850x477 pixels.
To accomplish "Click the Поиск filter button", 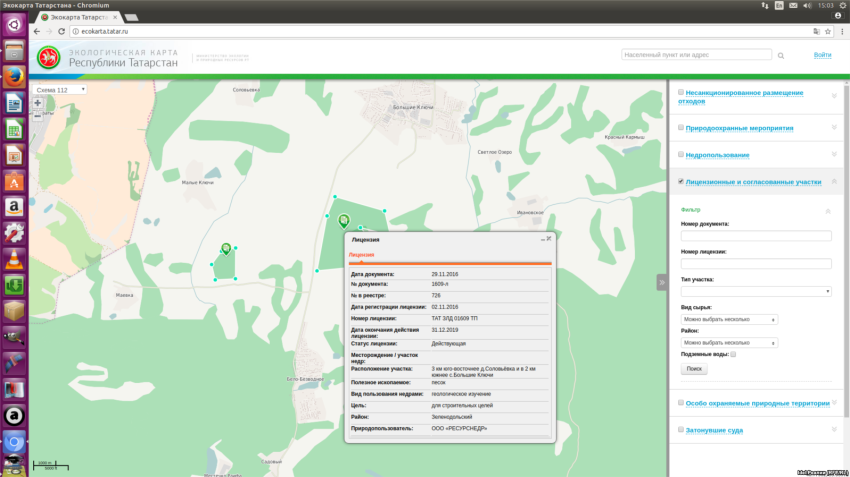I will coord(694,369).
